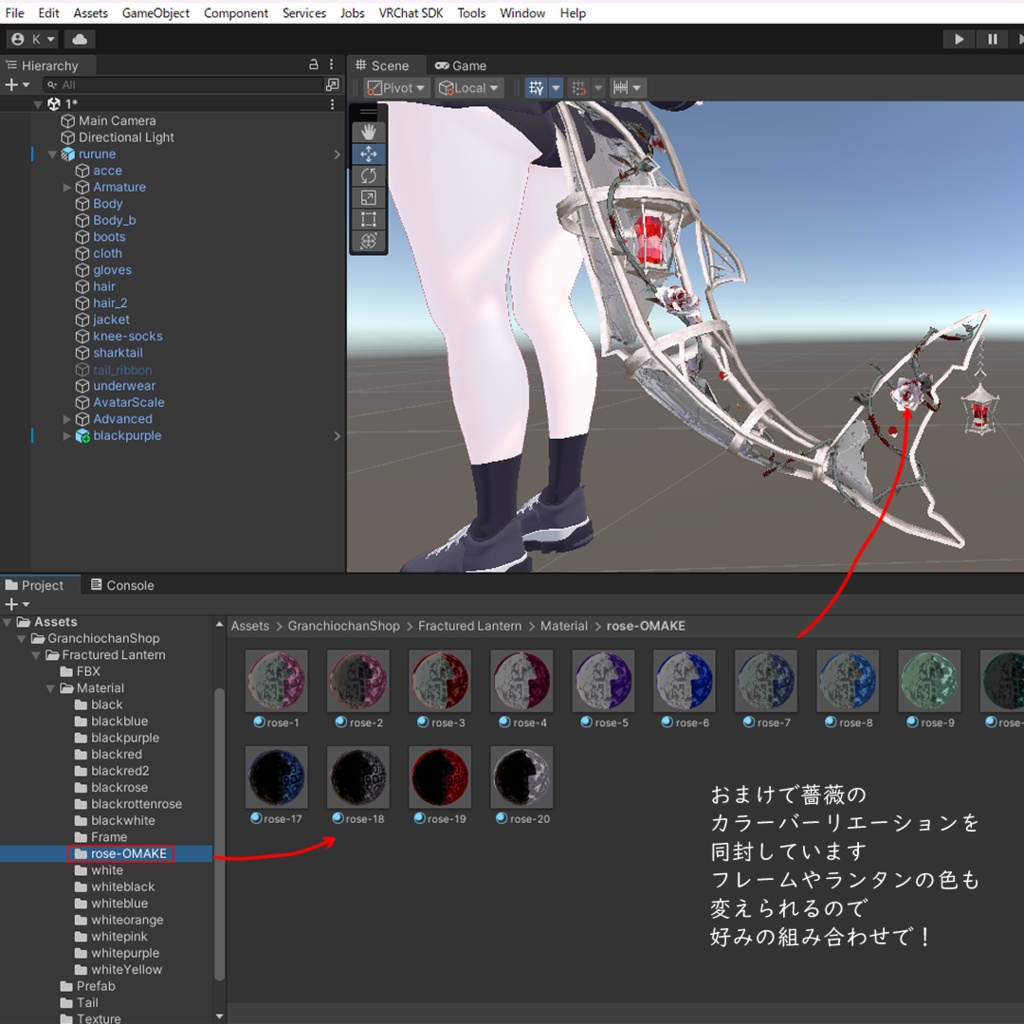Open the account K dropdown
This screenshot has width=1024, height=1024.
pyautogui.click(x=33, y=39)
